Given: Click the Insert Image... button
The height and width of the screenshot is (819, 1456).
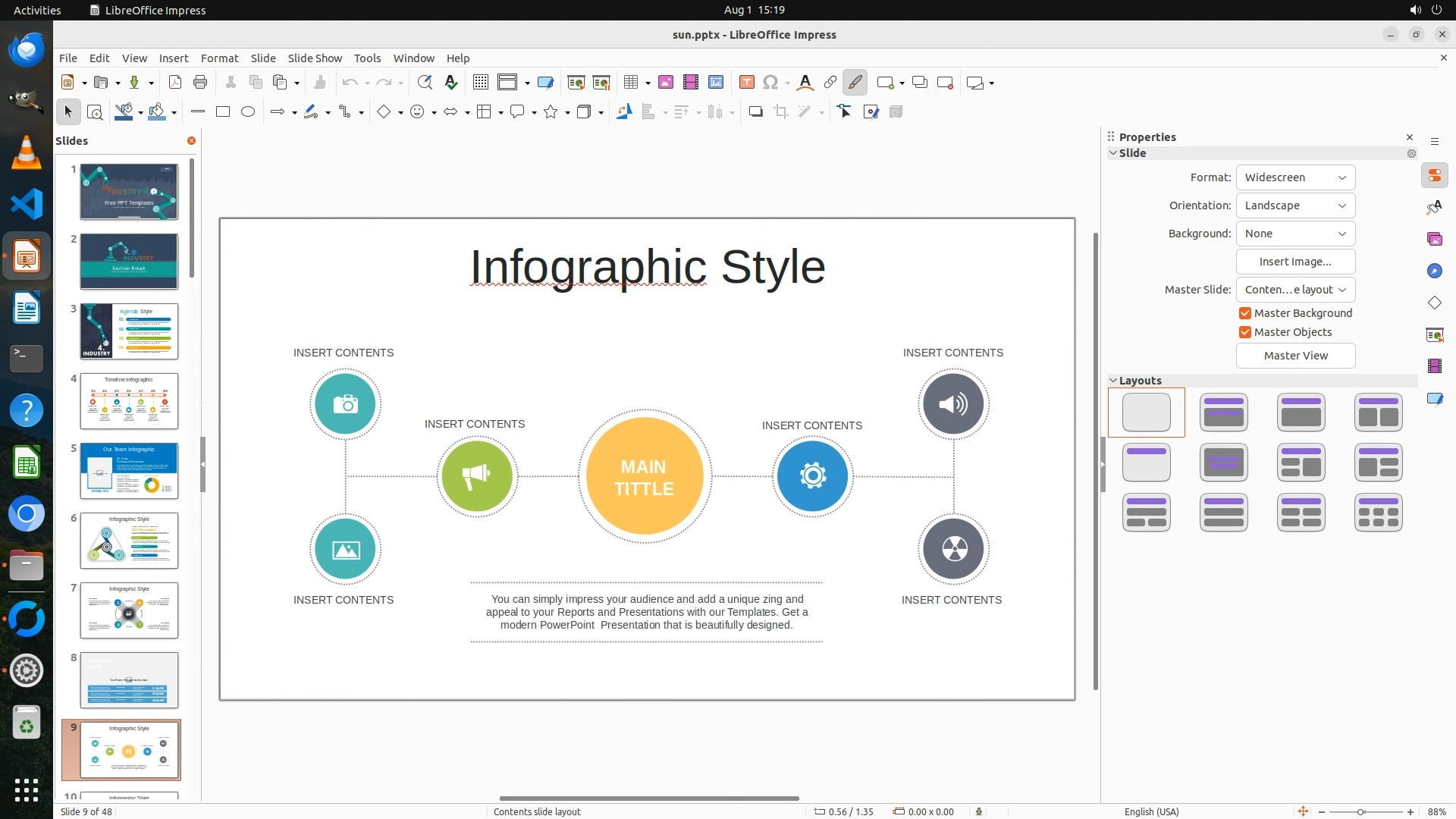Looking at the screenshot, I should 1295,262.
